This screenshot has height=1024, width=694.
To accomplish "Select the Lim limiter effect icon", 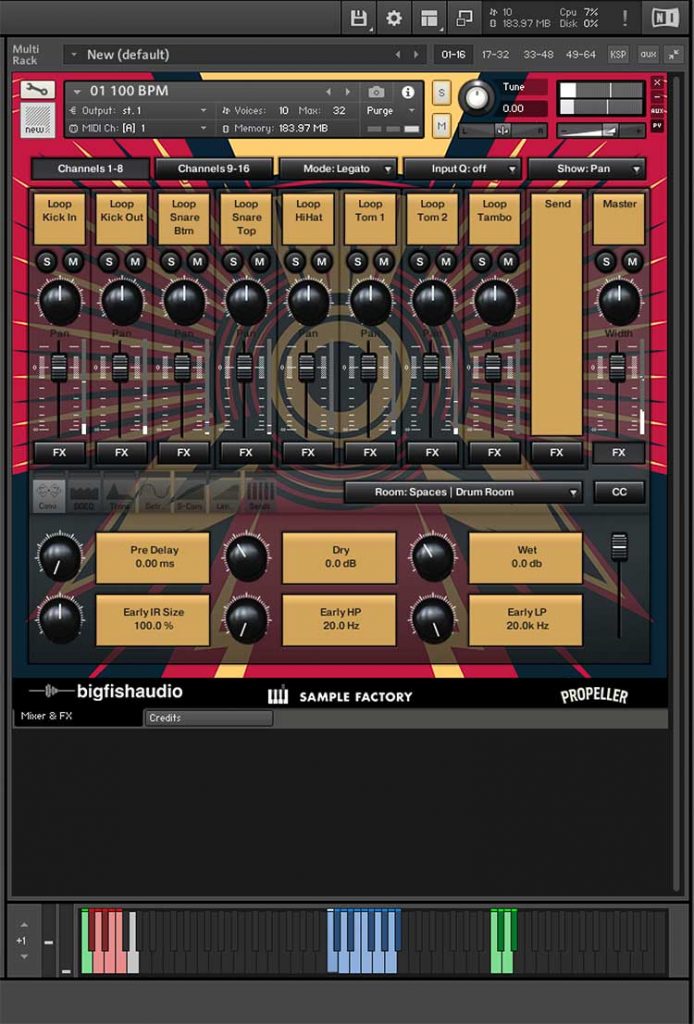I will click(x=225, y=496).
